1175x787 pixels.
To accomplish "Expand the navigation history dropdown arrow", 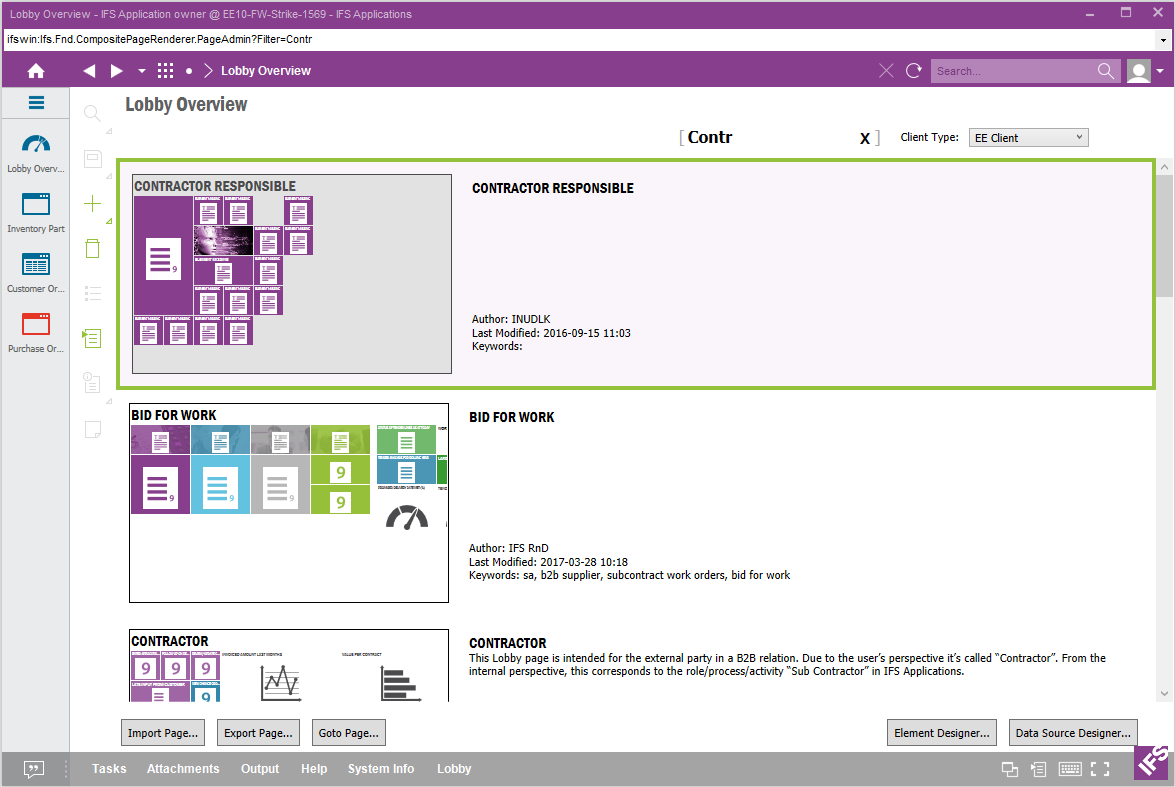I will click(141, 71).
